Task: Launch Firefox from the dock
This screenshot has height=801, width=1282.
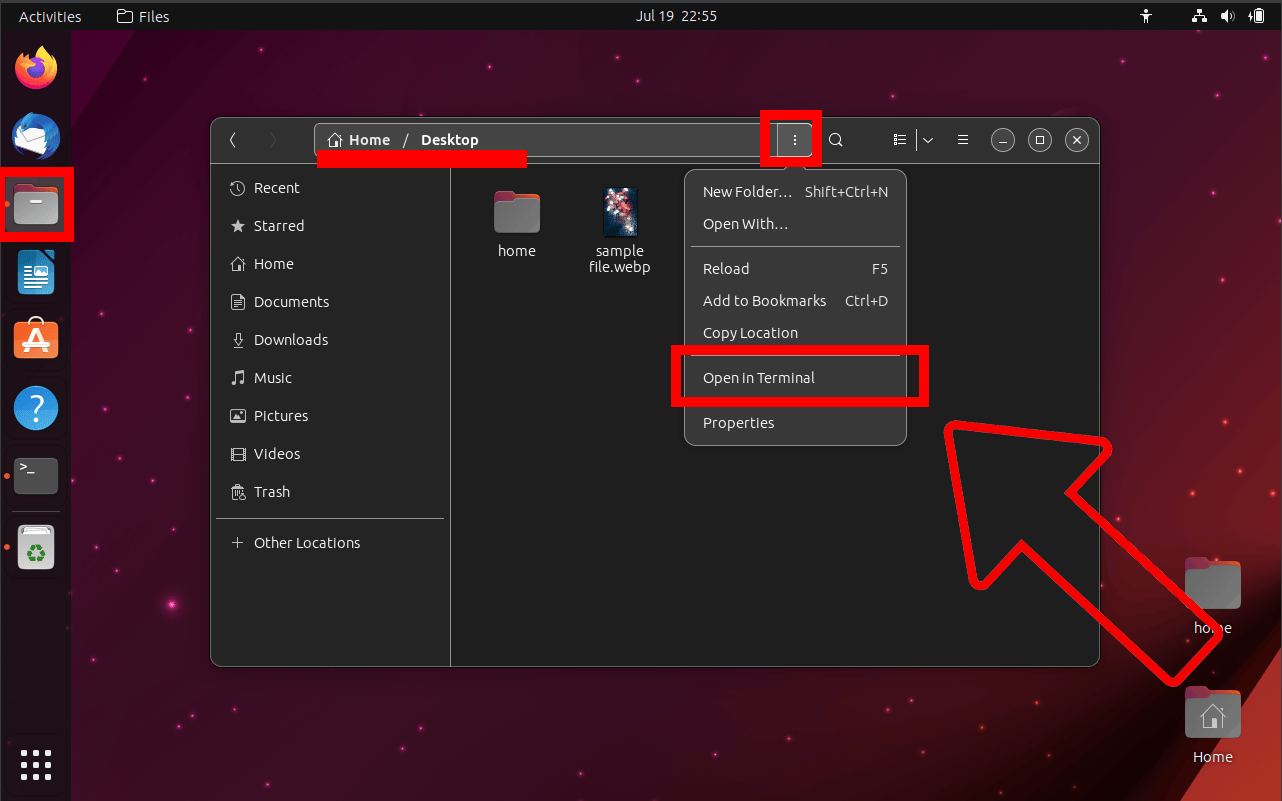Action: 35,67
